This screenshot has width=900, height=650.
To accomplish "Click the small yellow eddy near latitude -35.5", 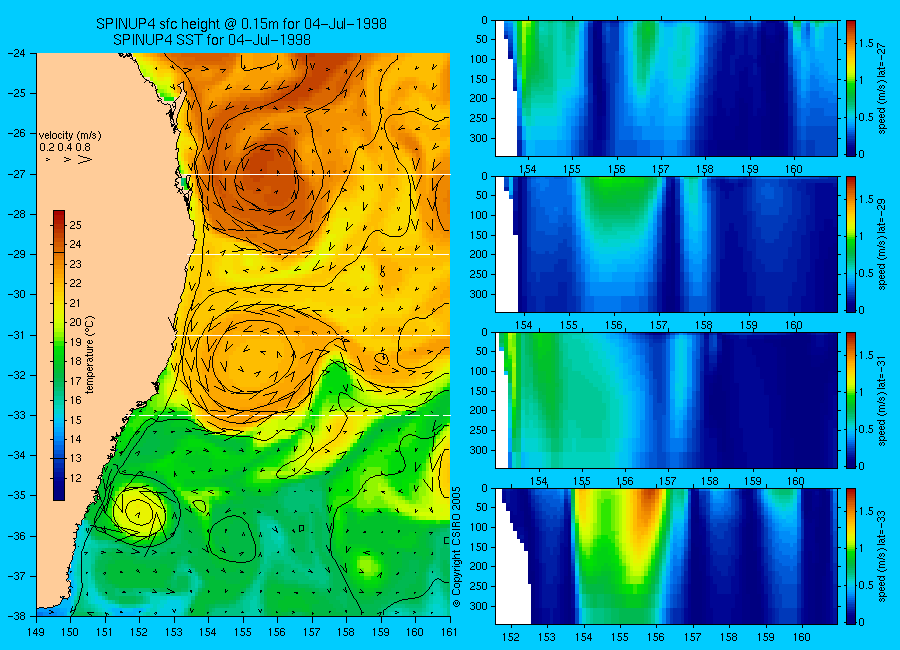I will point(139,512).
